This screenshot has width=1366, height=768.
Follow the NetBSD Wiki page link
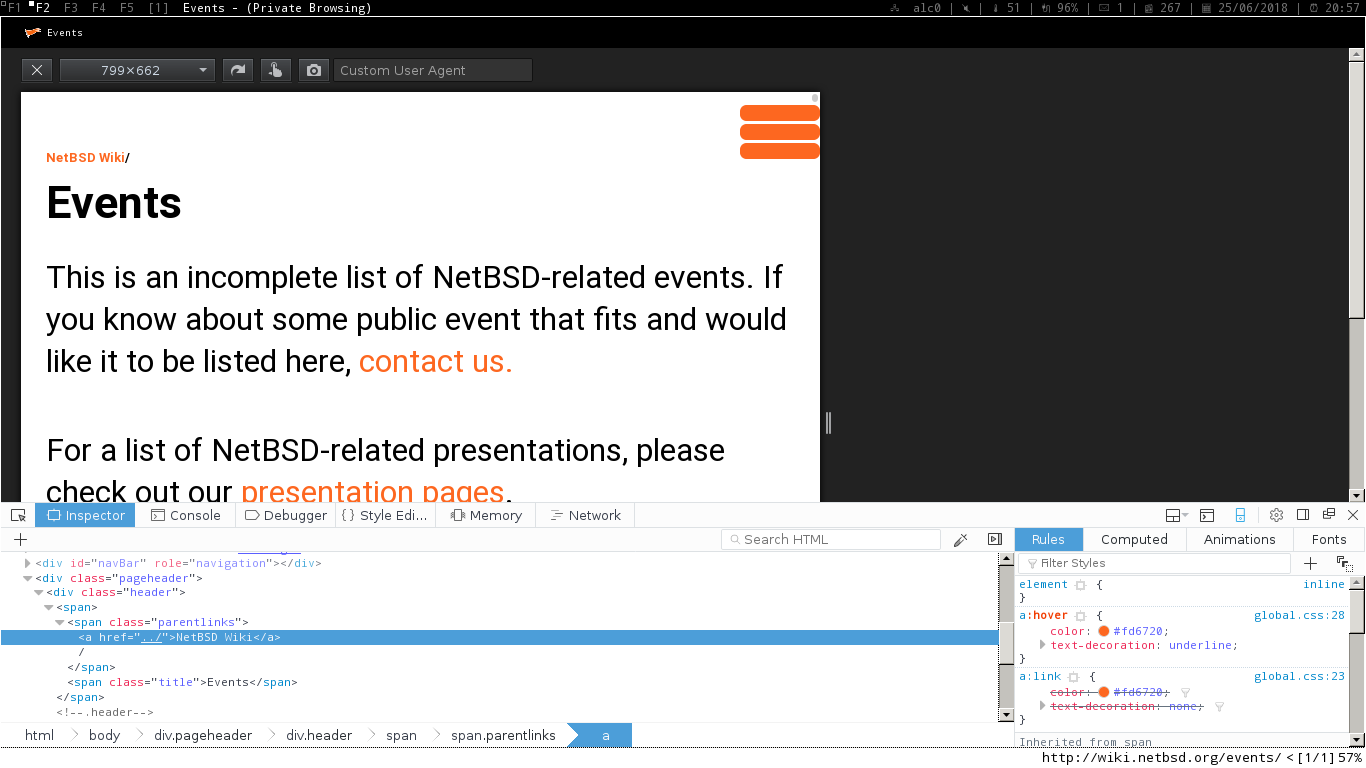(x=85, y=157)
